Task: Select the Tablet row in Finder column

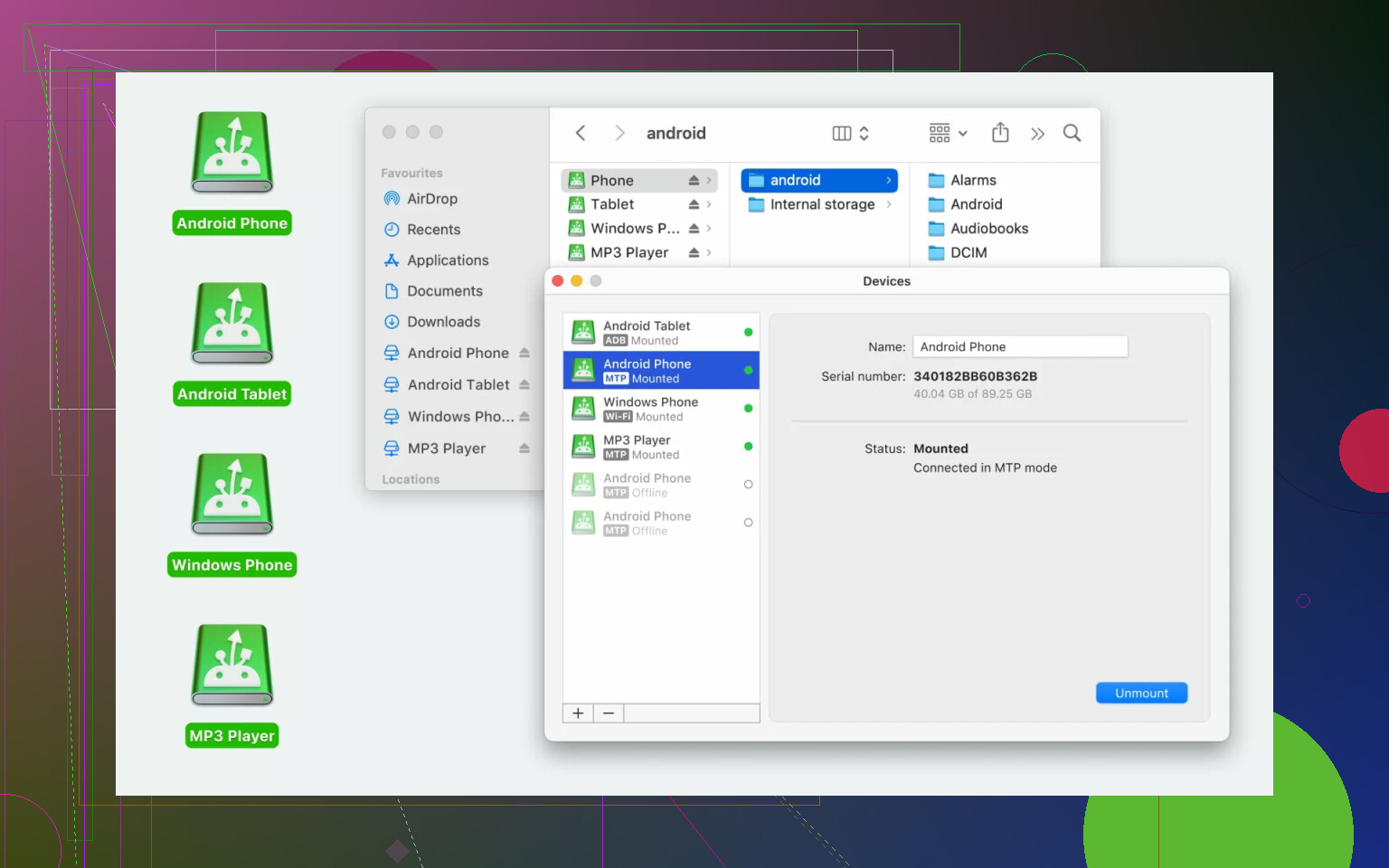Action: pyautogui.click(x=639, y=204)
